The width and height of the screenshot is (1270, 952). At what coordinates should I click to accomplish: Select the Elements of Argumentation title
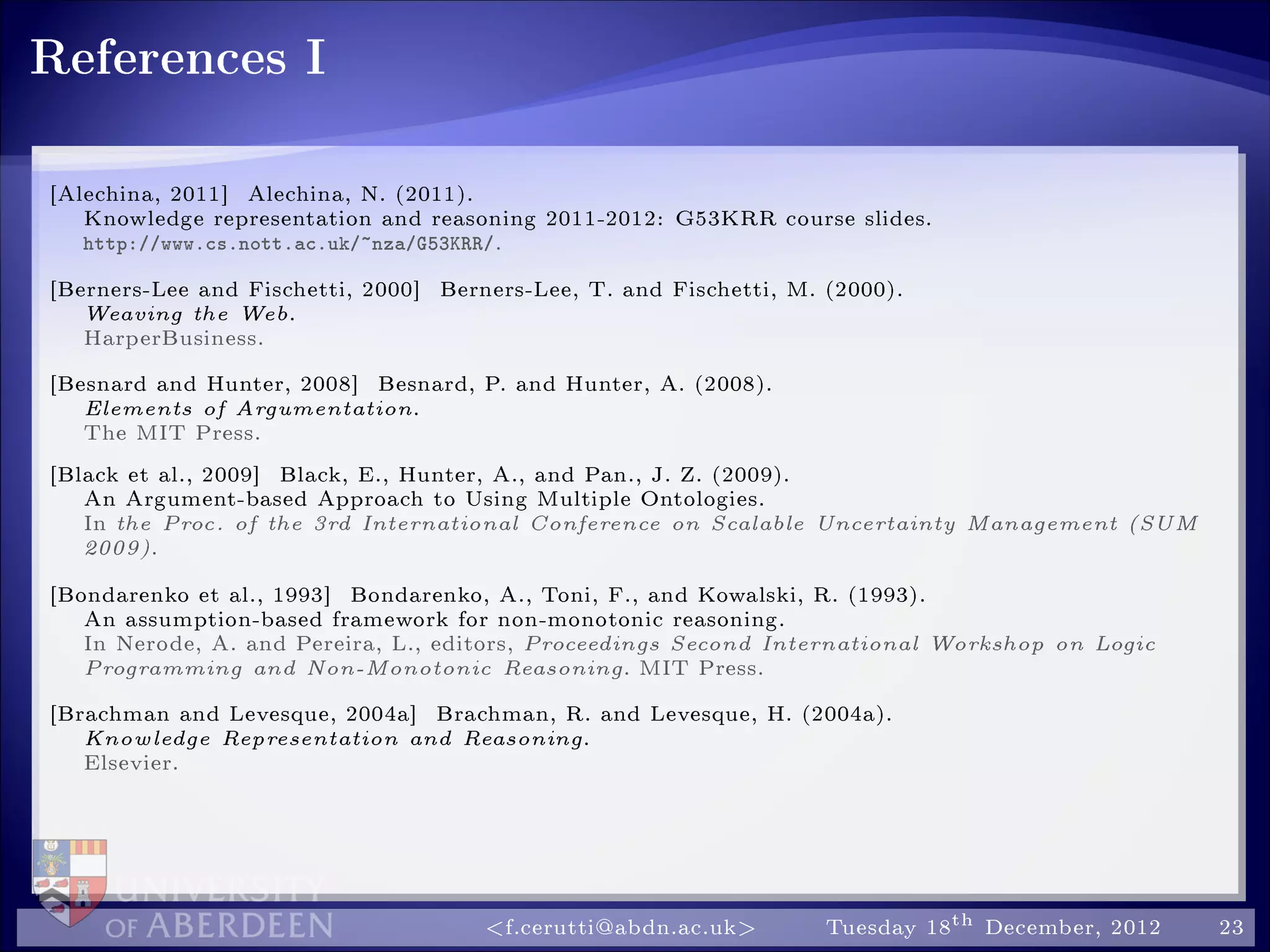[252, 409]
